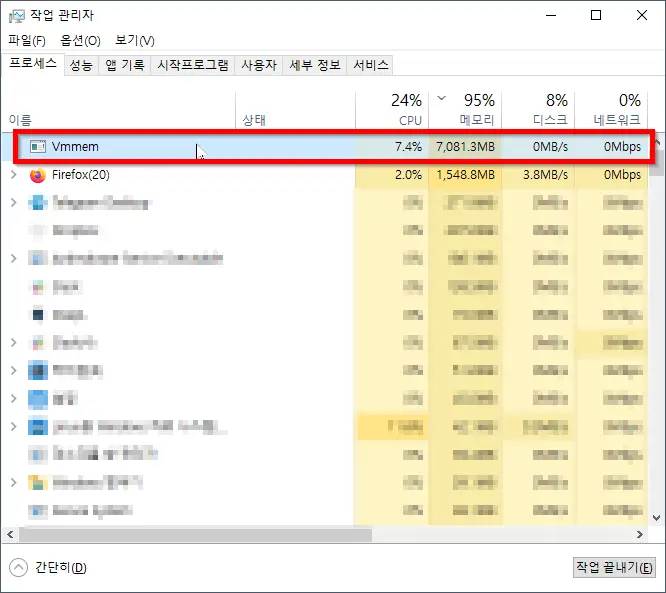This screenshot has height=593, width=666.
Task: Click the Vmmem process icon
Action: point(38,147)
